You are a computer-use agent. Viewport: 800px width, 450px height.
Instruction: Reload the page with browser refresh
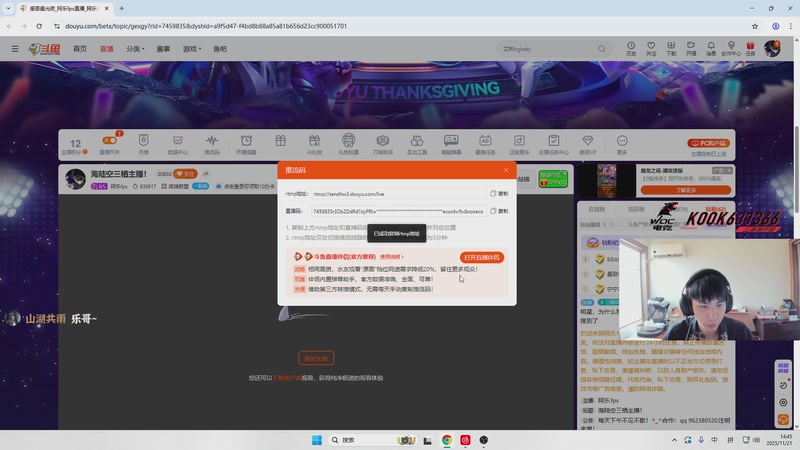[39, 26]
